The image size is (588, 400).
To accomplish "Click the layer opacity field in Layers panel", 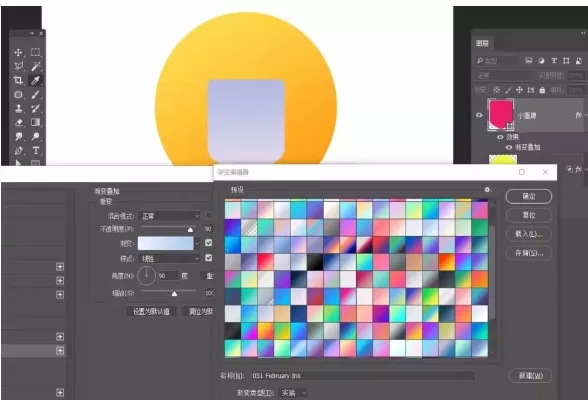I will coord(576,76).
